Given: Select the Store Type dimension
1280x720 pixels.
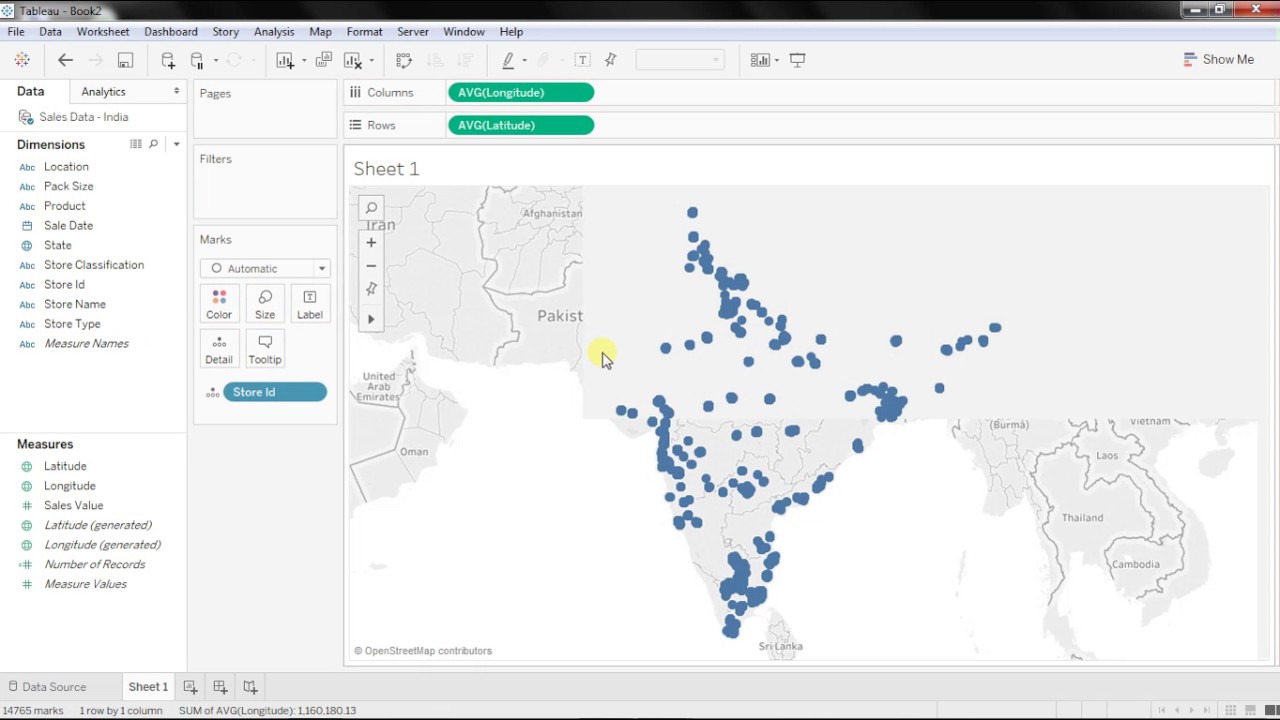Looking at the screenshot, I should click(x=72, y=324).
